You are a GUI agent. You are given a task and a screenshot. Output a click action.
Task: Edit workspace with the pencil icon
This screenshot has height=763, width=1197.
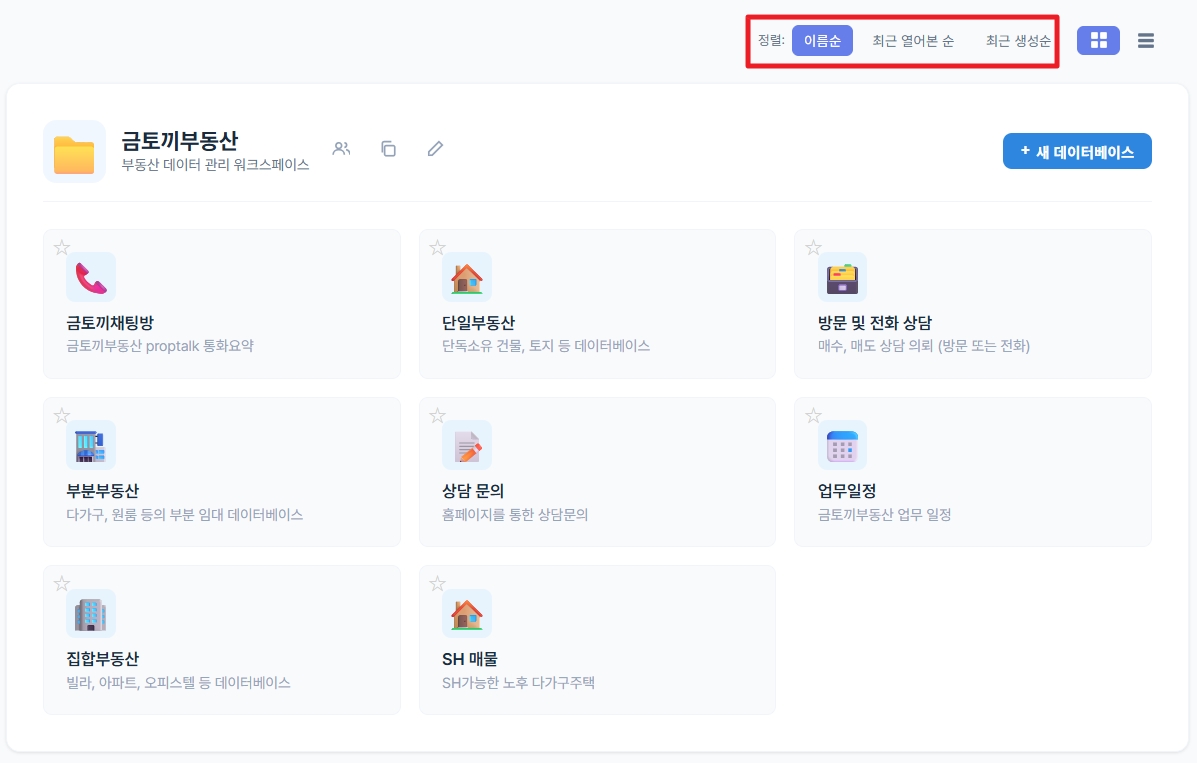pos(435,148)
